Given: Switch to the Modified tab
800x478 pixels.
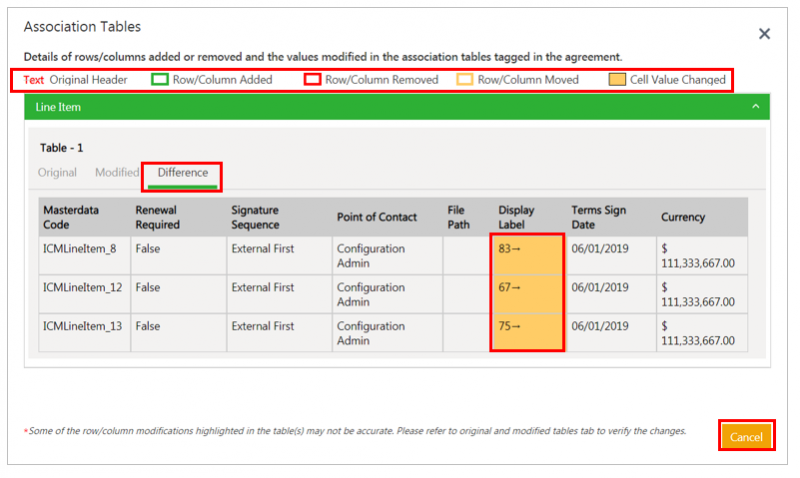Looking at the screenshot, I should 117,172.
